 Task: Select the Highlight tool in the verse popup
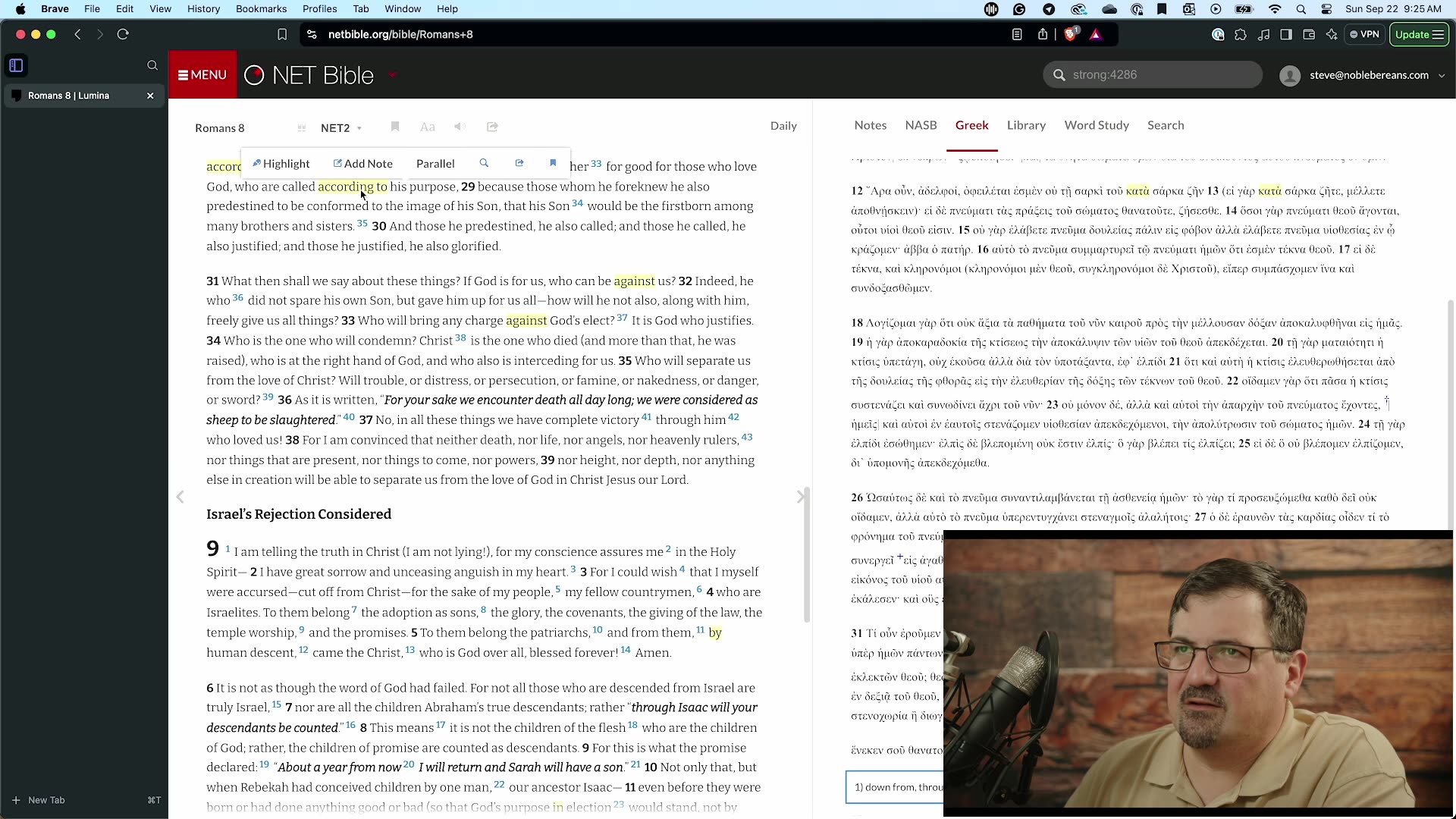click(281, 163)
